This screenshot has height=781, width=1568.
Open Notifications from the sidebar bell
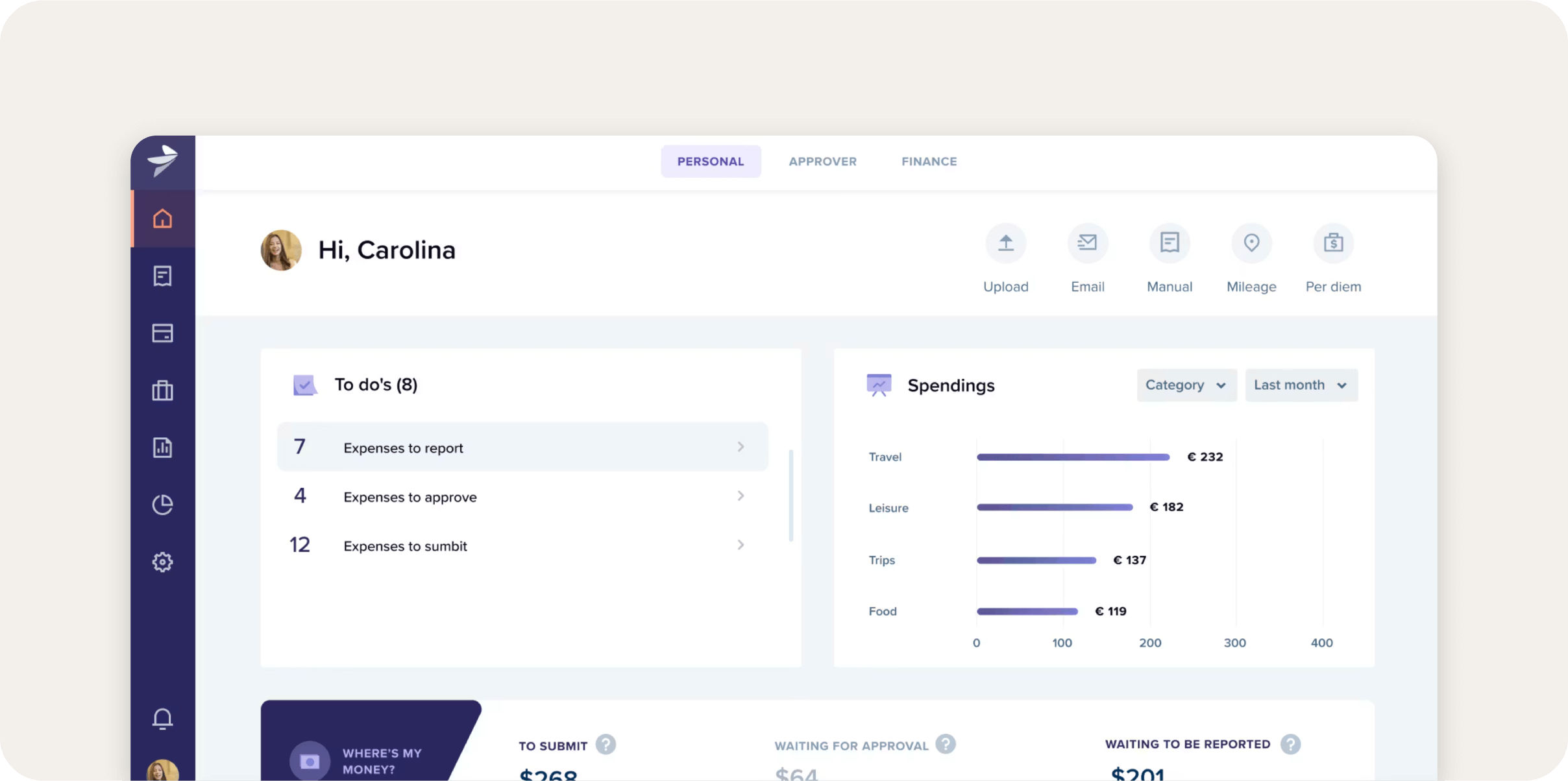pos(163,719)
